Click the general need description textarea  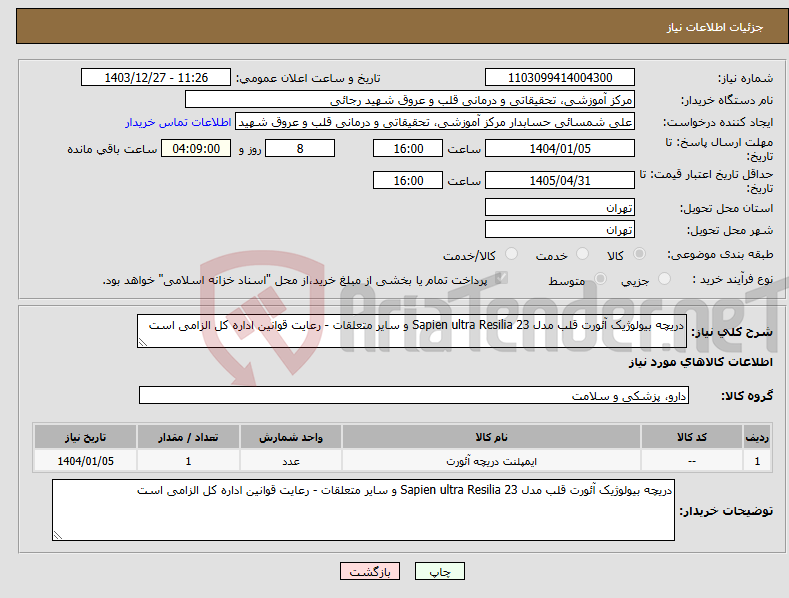point(412,331)
